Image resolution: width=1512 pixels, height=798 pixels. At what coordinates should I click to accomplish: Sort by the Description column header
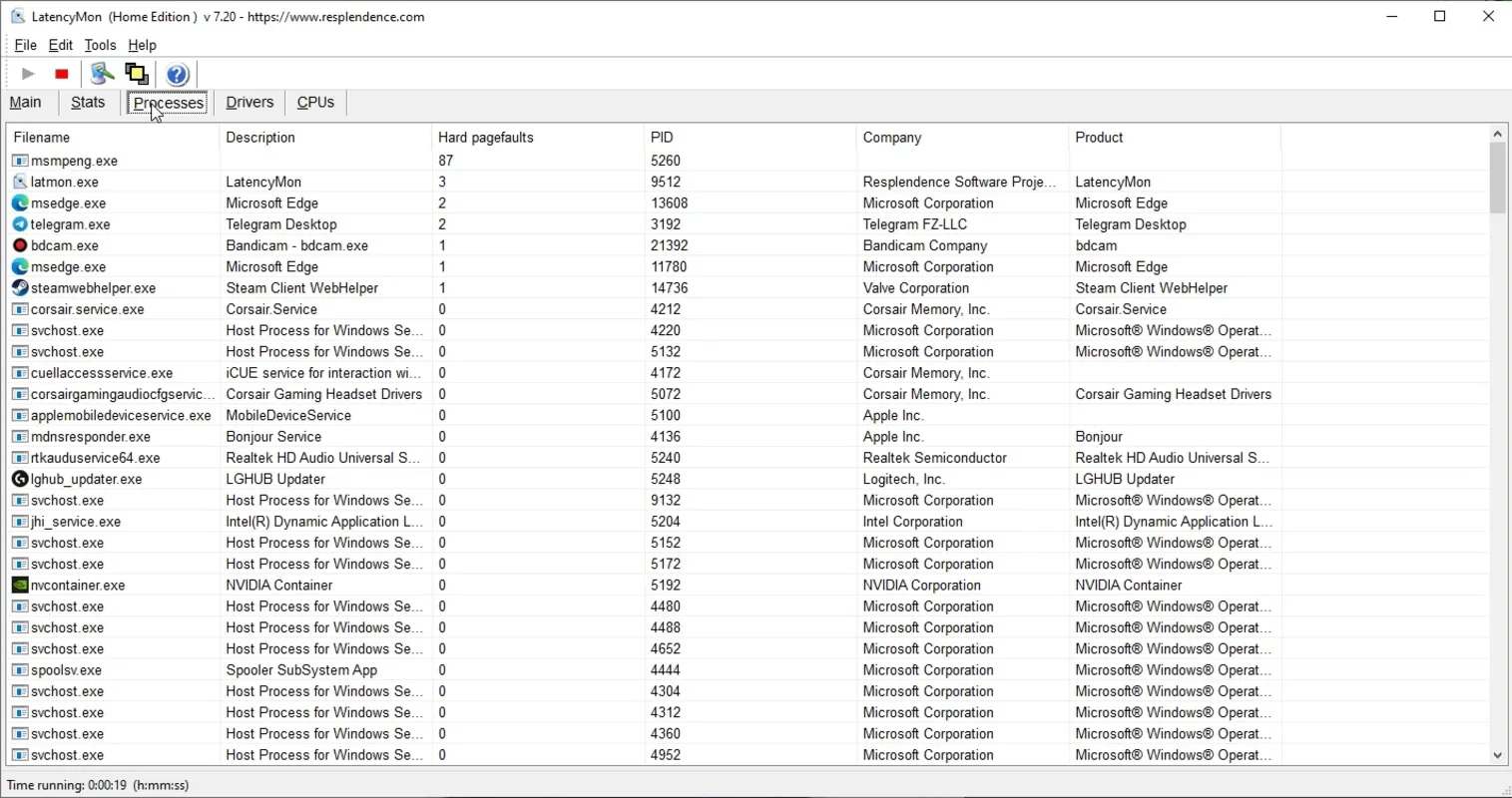[x=325, y=138]
